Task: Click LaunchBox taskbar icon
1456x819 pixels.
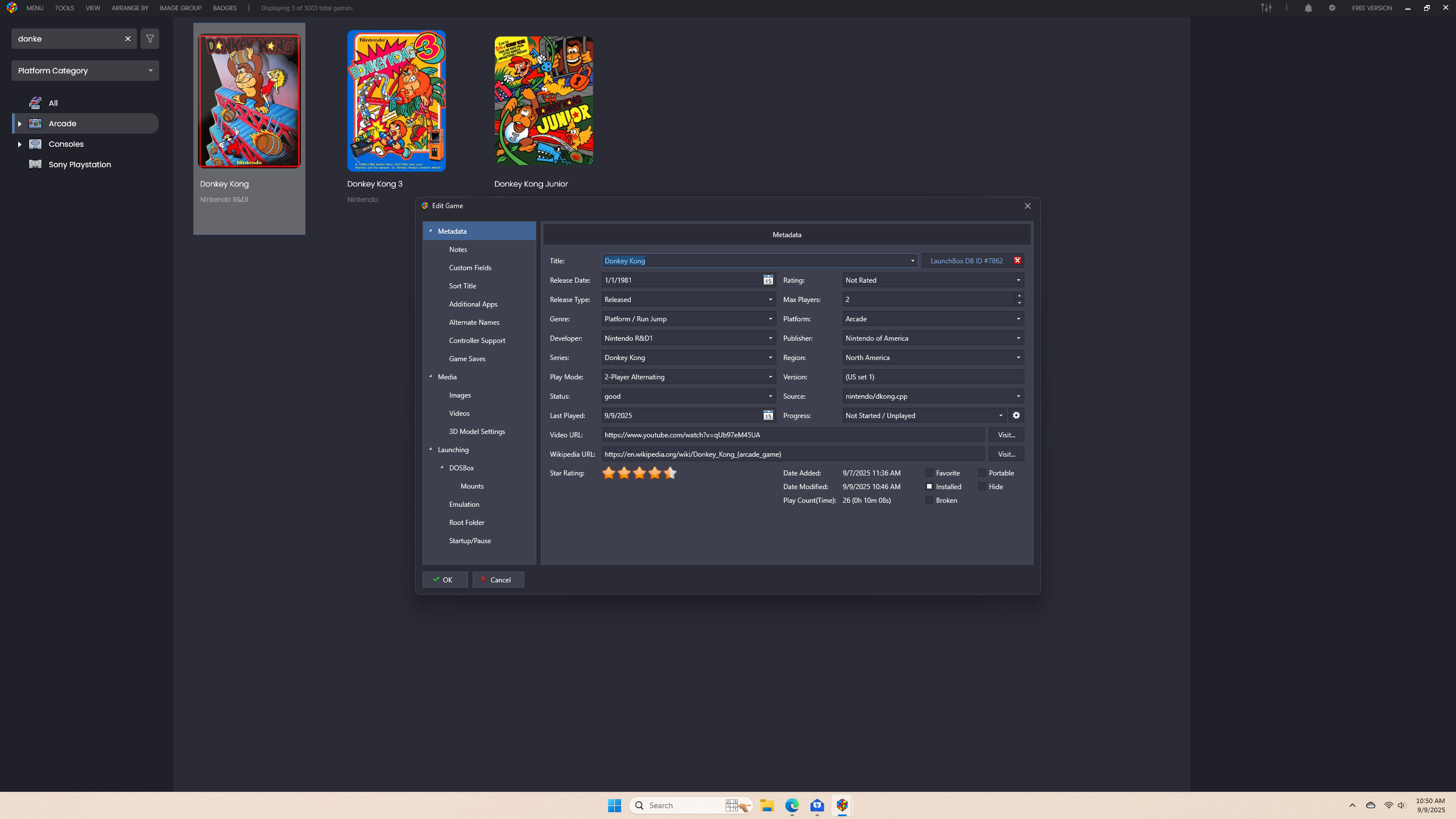Action: click(x=842, y=805)
